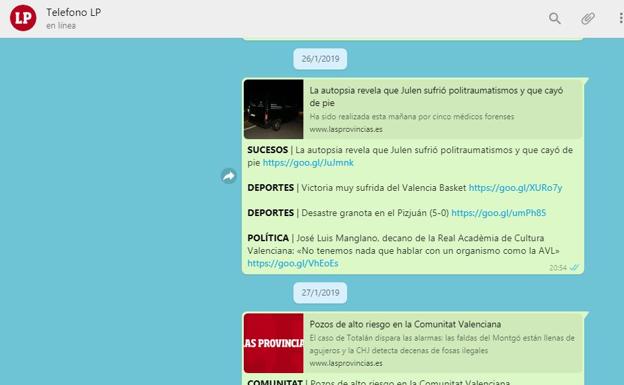
Task: Click lasprovincias.es under the autopsia preview
Action: (x=346, y=129)
